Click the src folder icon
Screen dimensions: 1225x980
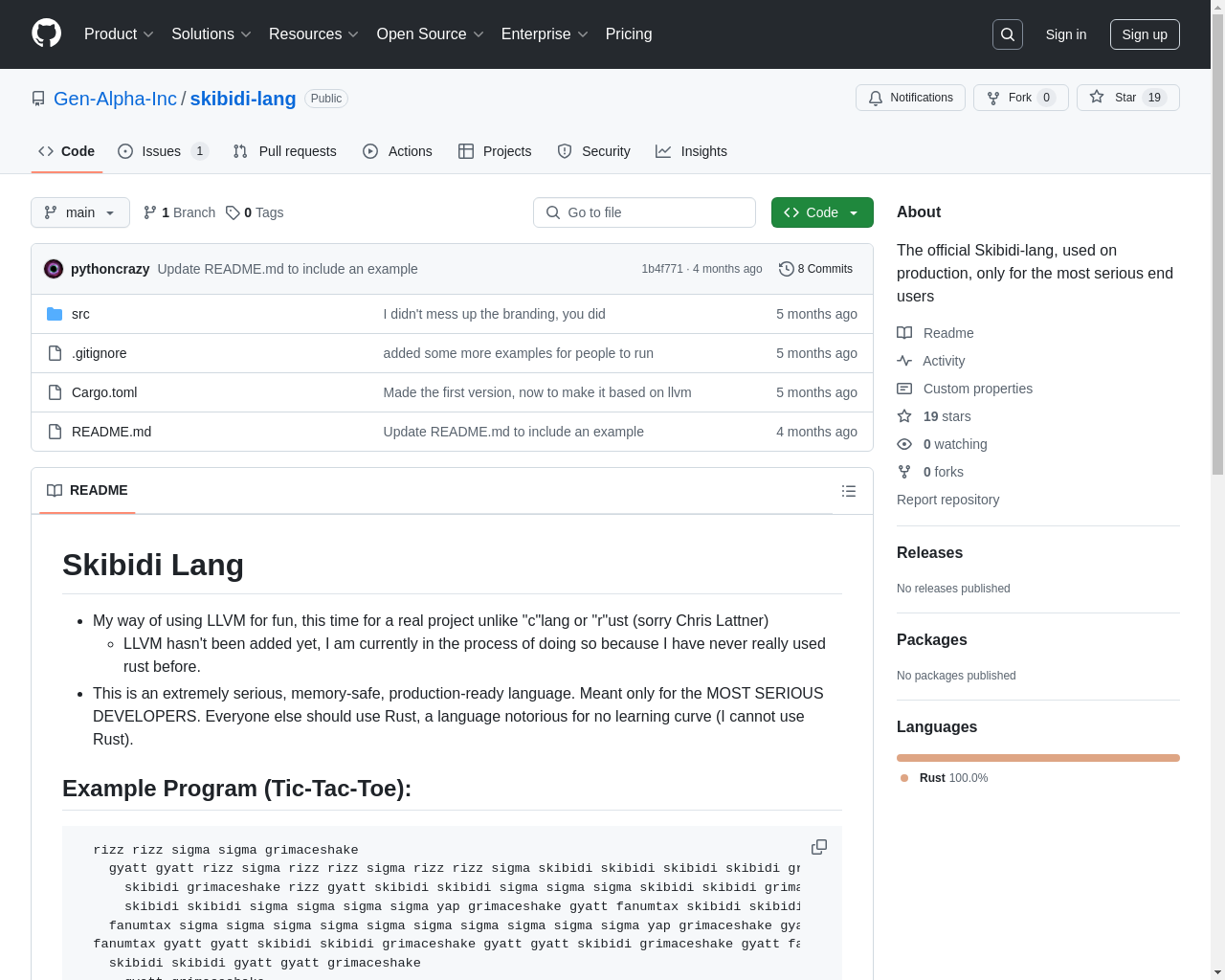[x=55, y=314]
